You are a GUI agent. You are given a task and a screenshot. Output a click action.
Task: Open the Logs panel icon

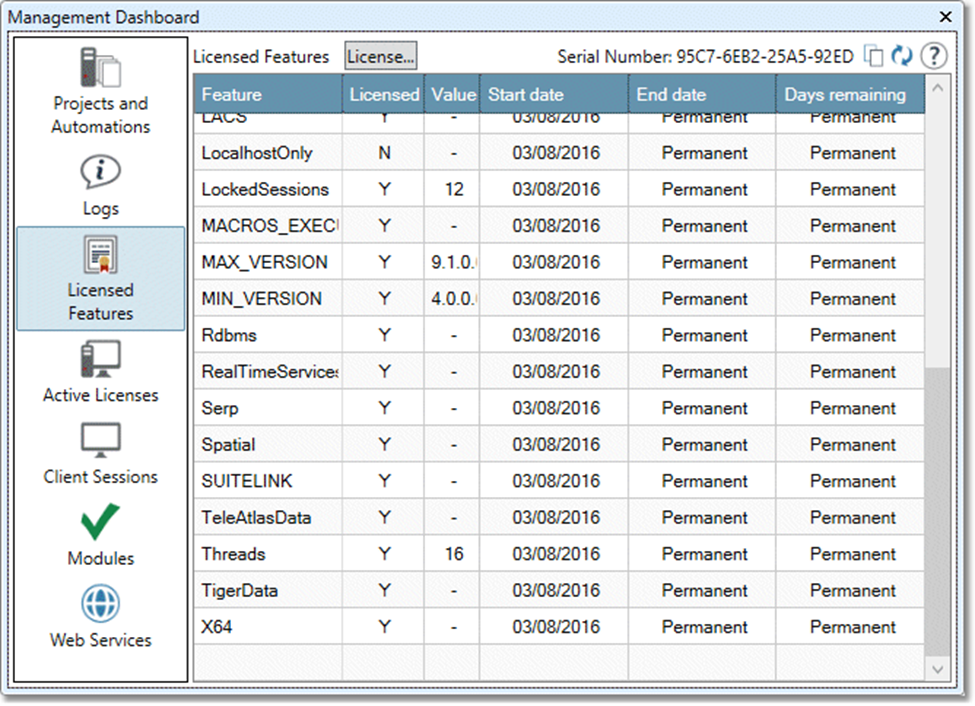click(100, 173)
